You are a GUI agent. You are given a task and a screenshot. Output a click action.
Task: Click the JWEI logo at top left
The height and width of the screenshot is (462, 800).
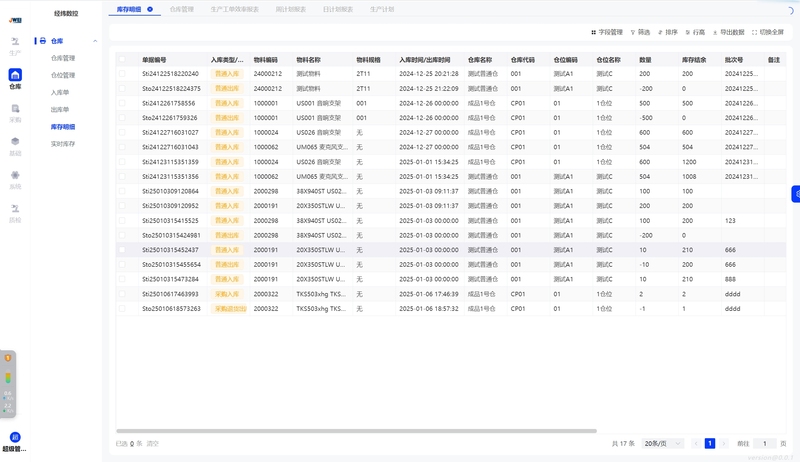click(15, 20)
